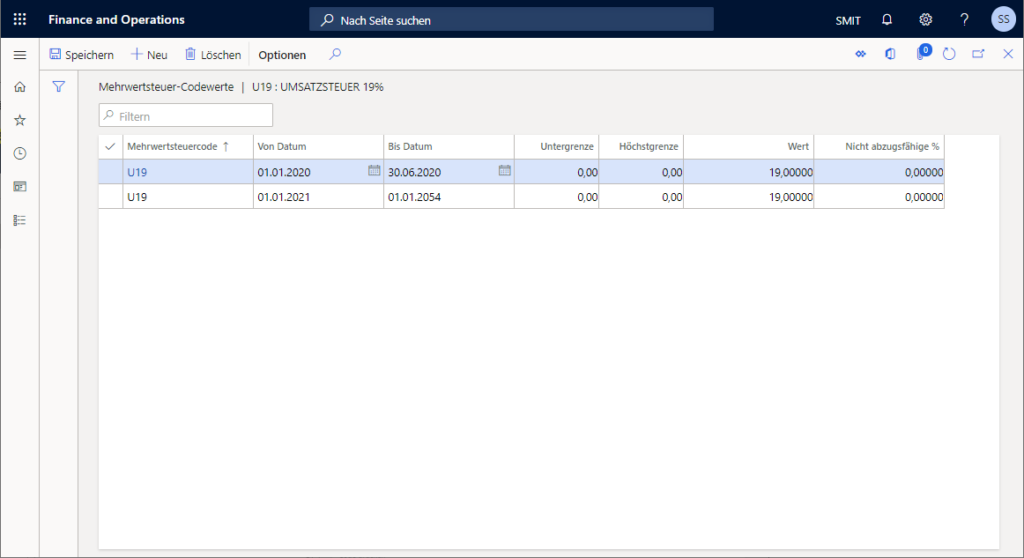This screenshot has height=558, width=1024.
Task: Open Favorites star in sidebar
Action: tap(20, 120)
